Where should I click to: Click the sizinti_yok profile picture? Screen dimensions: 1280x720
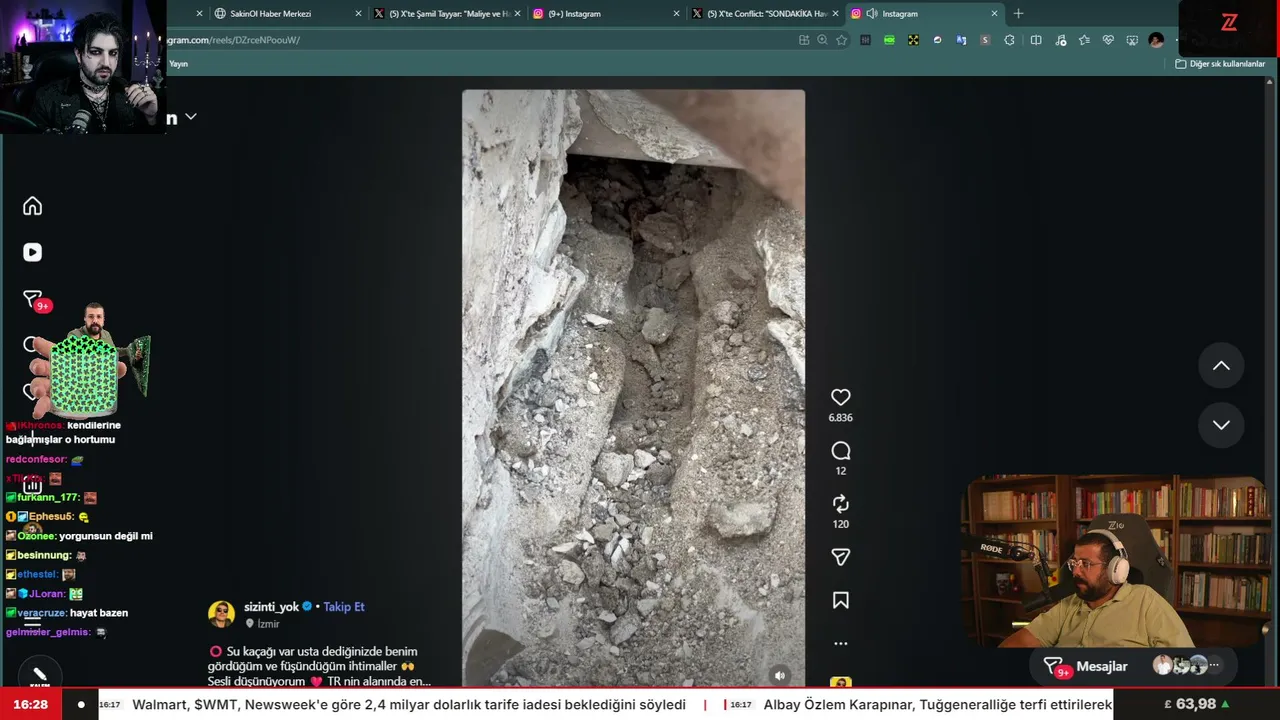(x=221, y=614)
